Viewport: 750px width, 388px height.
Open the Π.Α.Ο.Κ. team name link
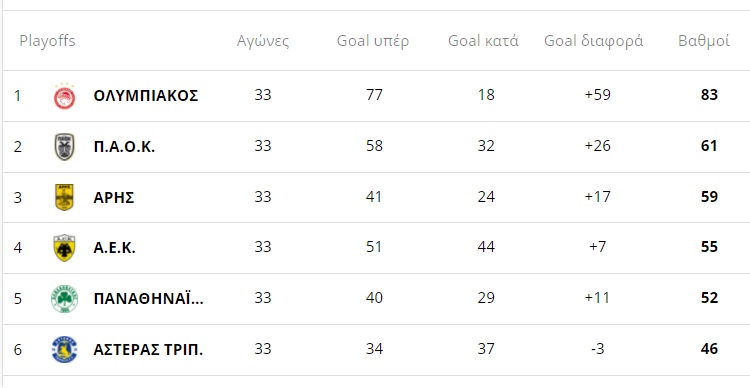pyautogui.click(x=124, y=146)
